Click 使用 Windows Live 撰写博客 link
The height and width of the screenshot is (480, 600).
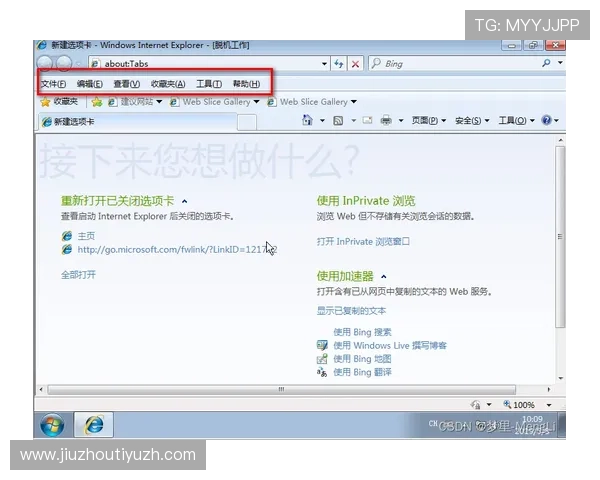390,345
